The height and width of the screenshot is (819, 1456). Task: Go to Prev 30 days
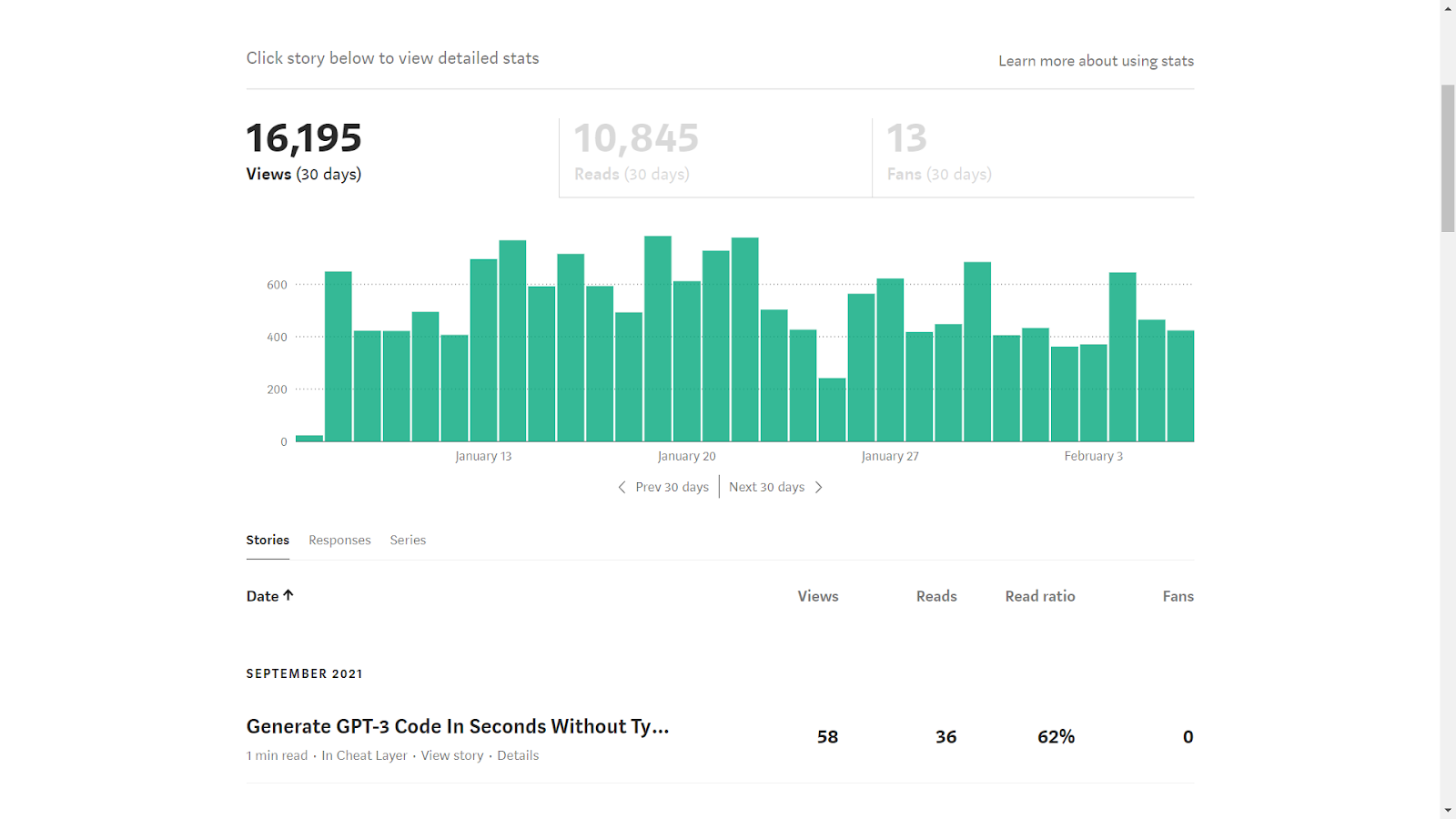(x=672, y=488)
